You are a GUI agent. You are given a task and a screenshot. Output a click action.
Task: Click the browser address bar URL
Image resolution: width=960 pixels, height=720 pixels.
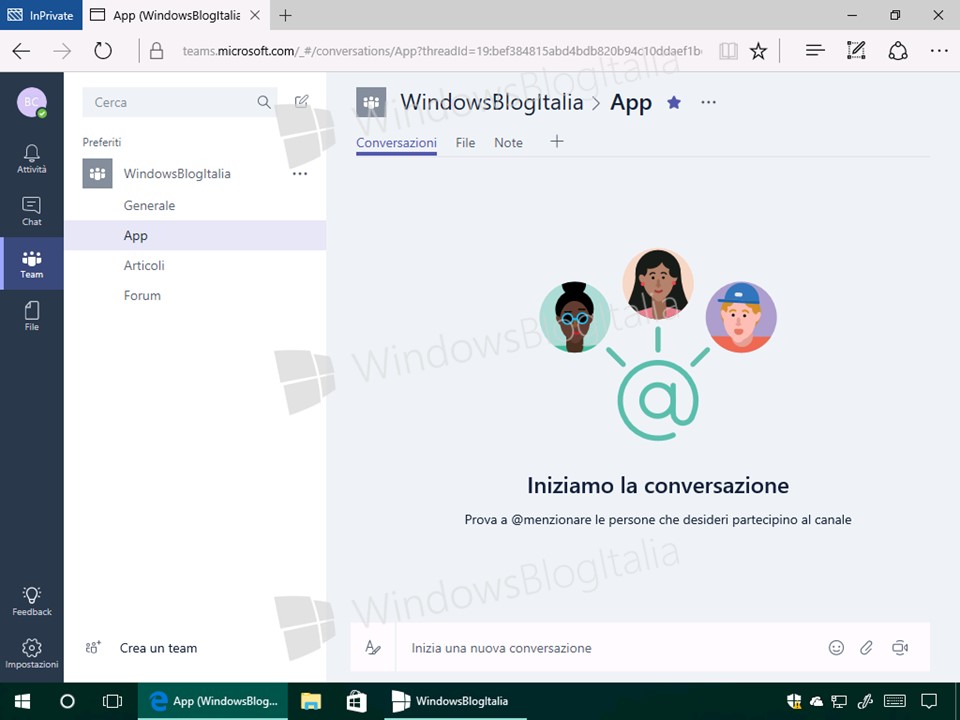(x=442, y=51)
